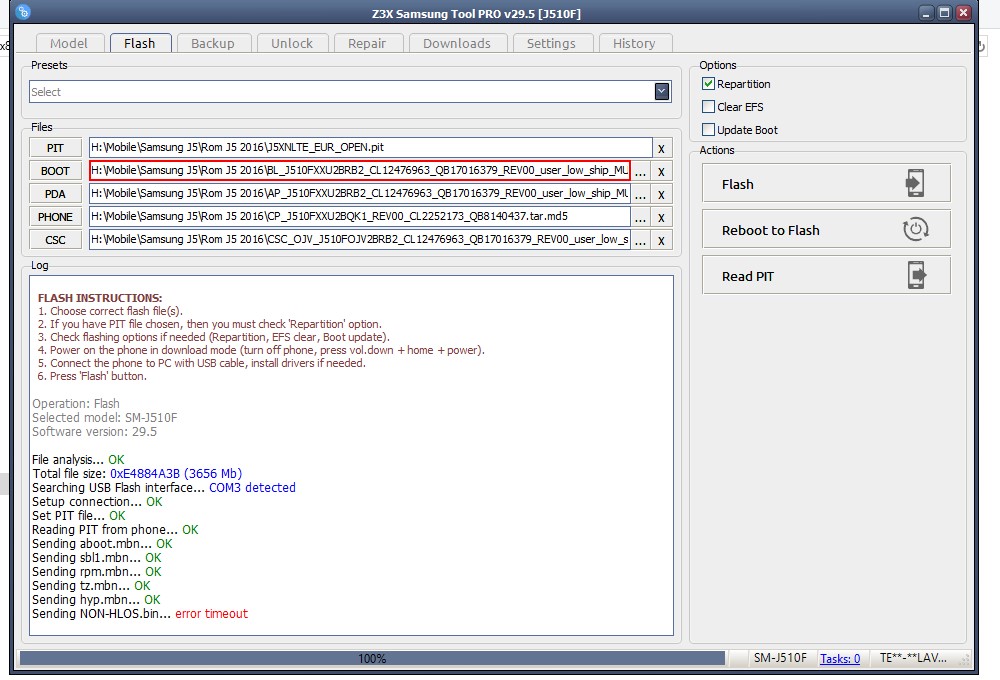Click the CSC file button
Image resolution: width=1000 pixels, height=680 pixels.
click(55, 240)
